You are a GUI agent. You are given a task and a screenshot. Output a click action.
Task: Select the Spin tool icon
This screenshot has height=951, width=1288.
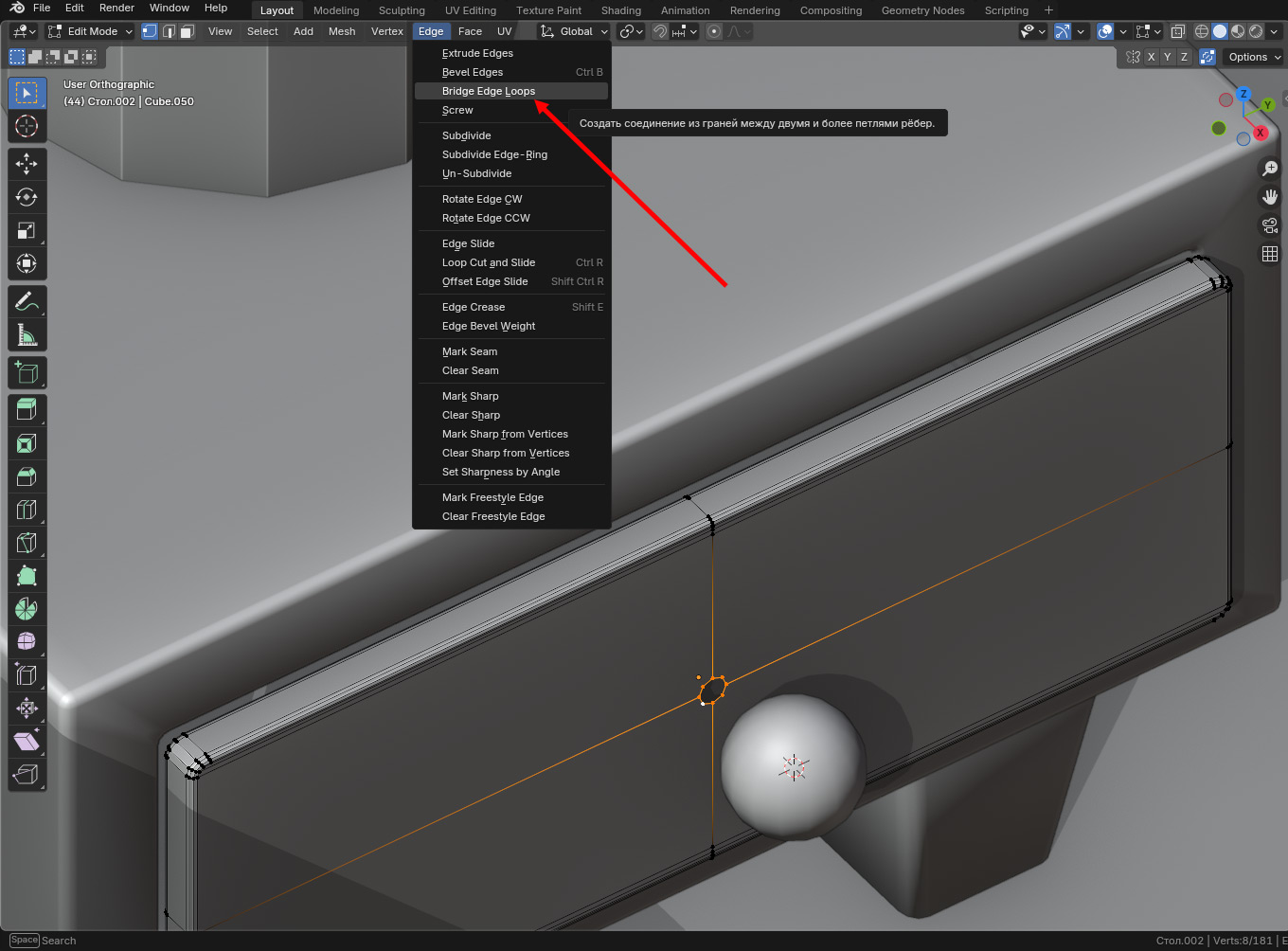point(27,609)
